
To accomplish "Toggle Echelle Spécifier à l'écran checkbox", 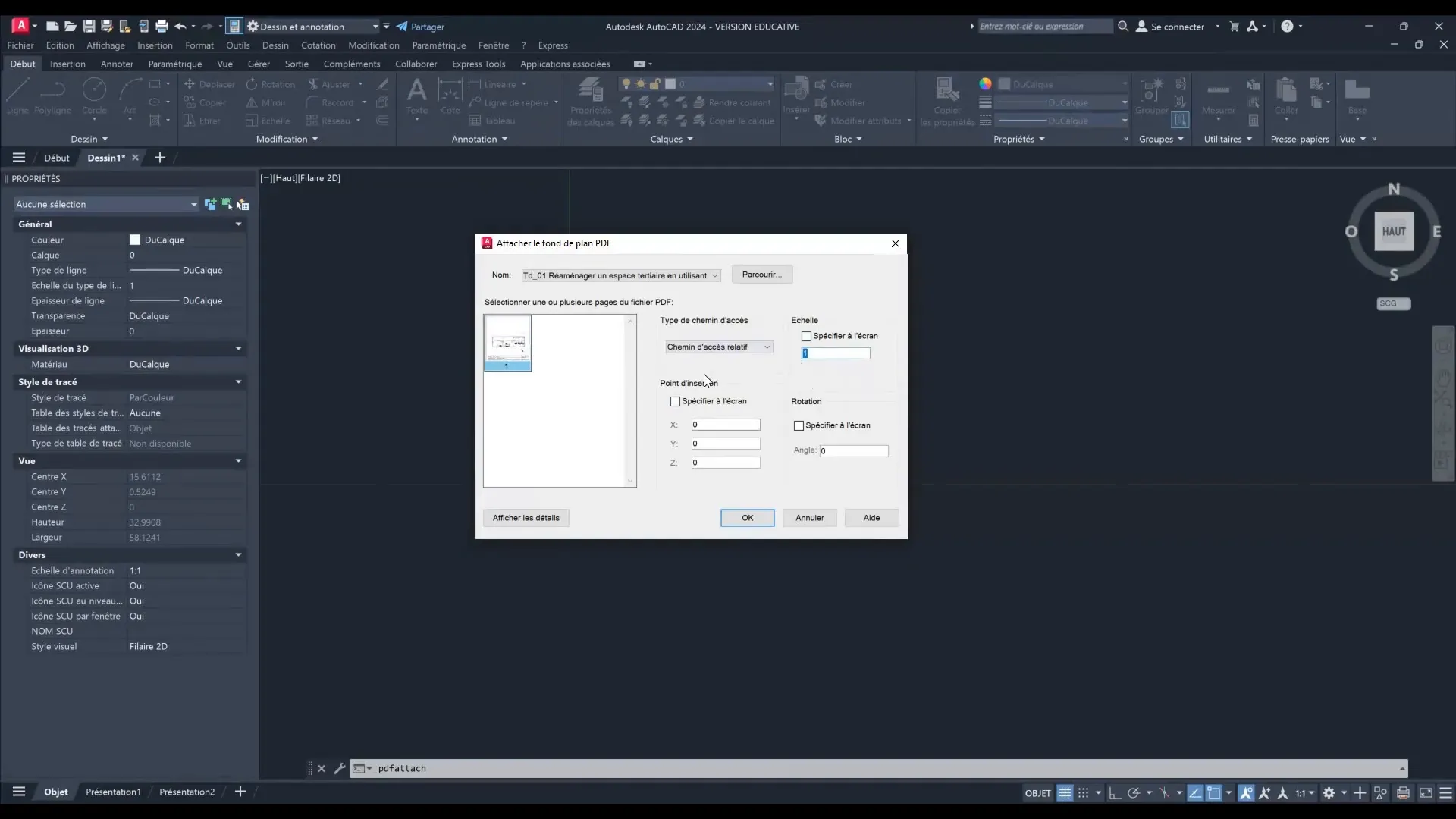I will coord(806,336).
